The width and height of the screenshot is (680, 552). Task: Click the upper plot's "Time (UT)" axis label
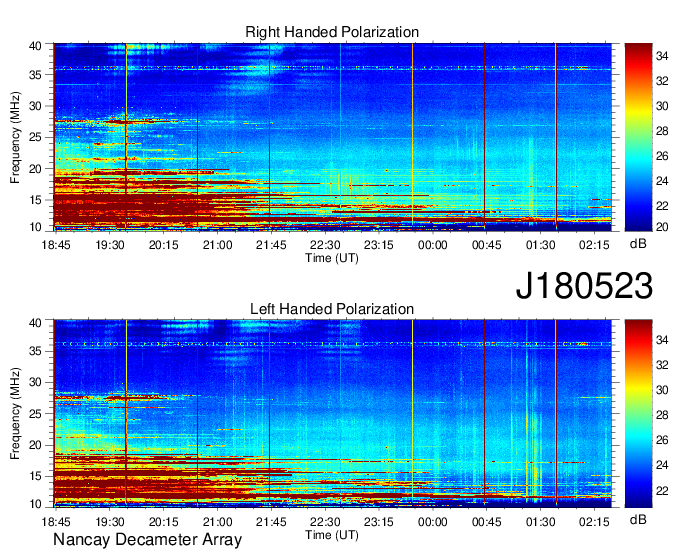pos(332,258)
